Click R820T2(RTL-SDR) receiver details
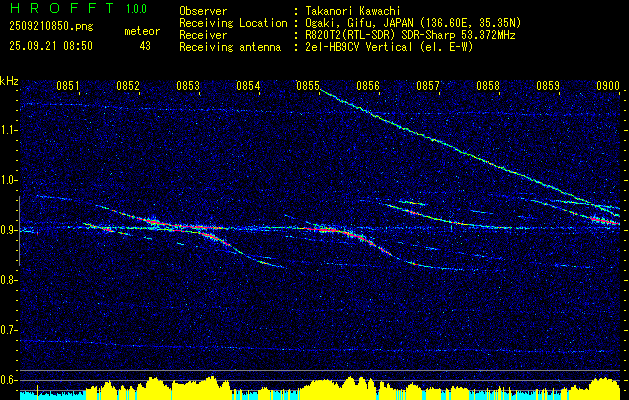This screenshot has height=400, width=629. [x=410, y=35]
